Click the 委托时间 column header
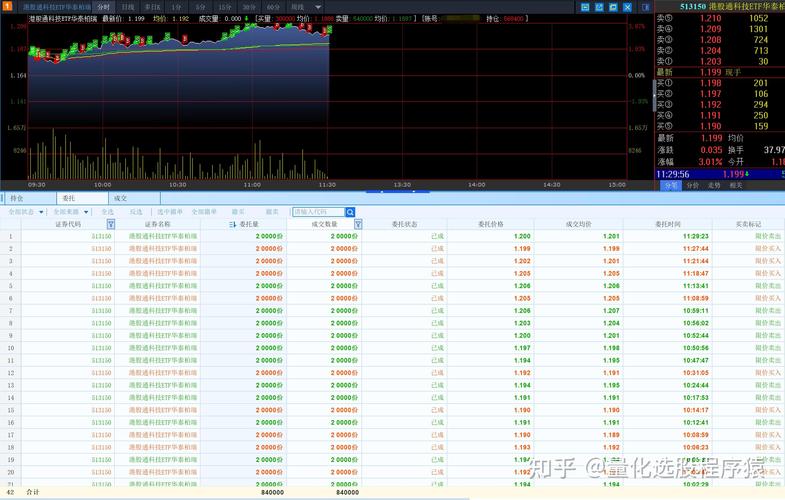This screenshot has height=500, width=785. pyautogui.click(x=667, y=224)
